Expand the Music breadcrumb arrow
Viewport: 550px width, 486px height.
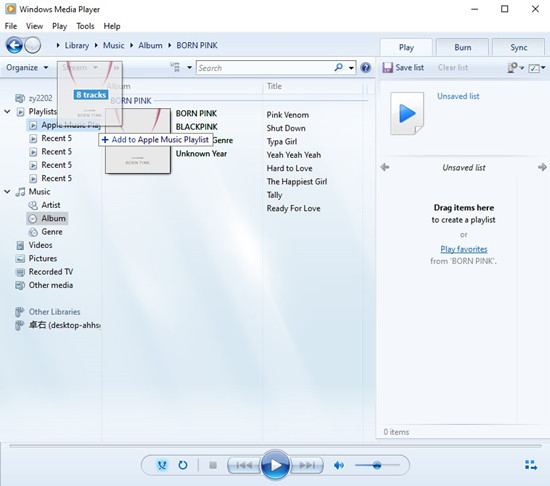(x=131, y=45)
